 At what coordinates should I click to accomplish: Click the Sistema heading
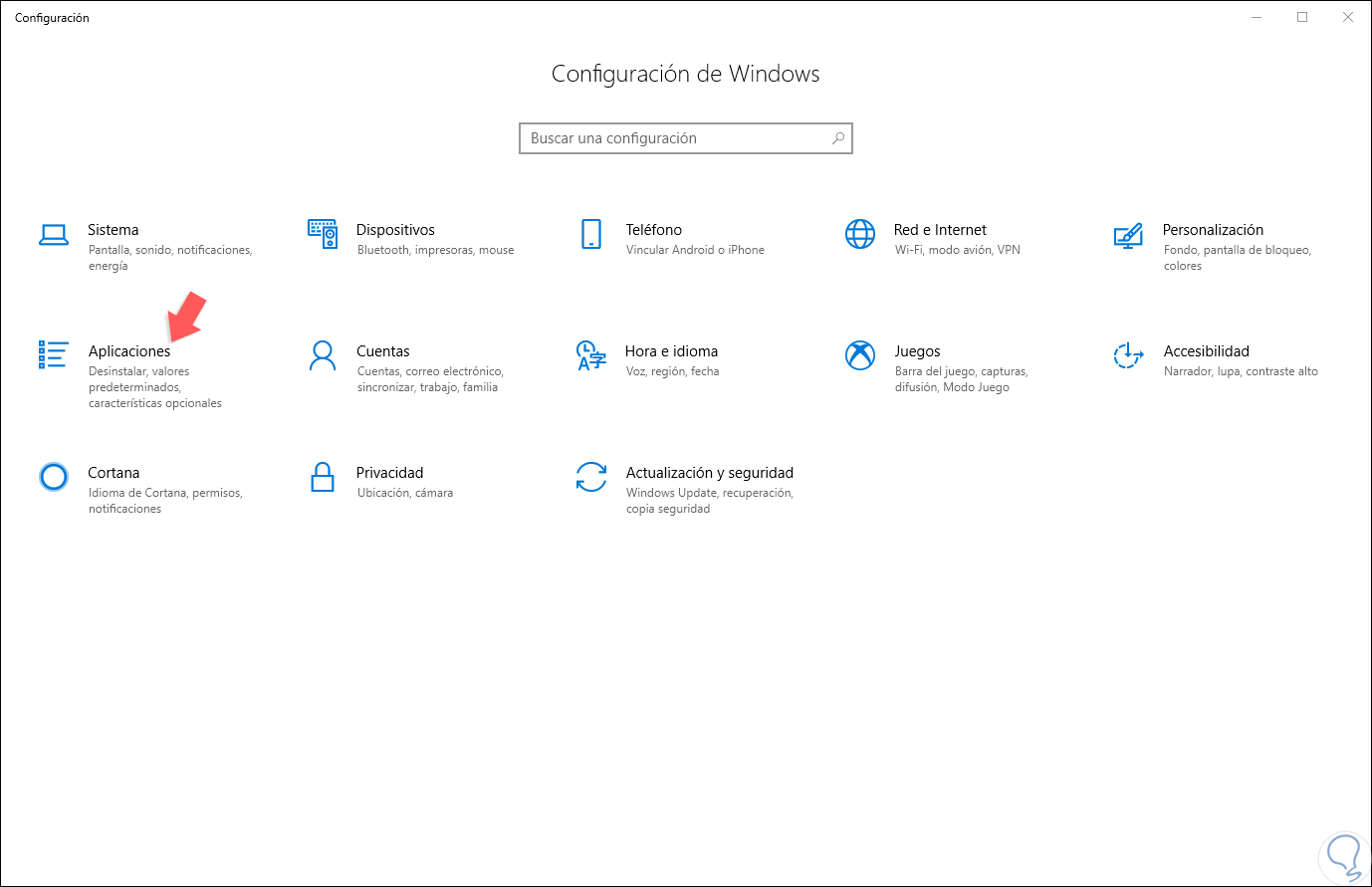pyautogui.click(x=114, y=230)
